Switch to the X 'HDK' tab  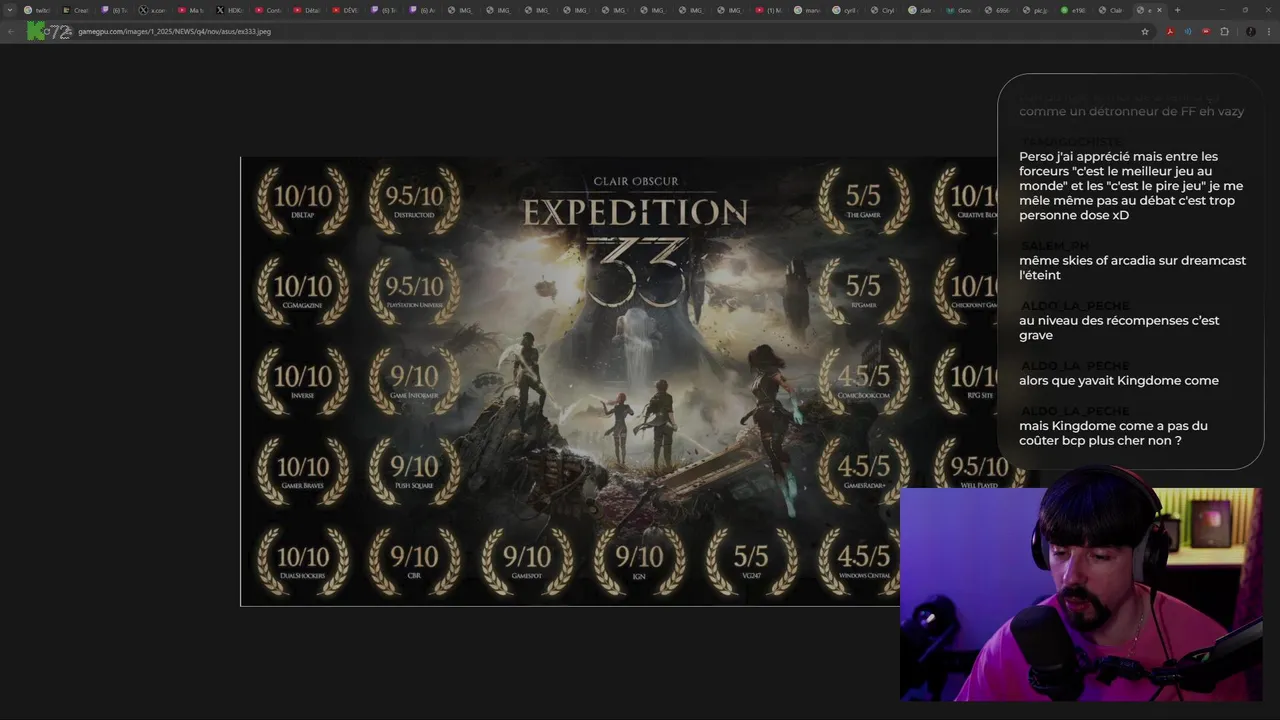pos(230,10)
